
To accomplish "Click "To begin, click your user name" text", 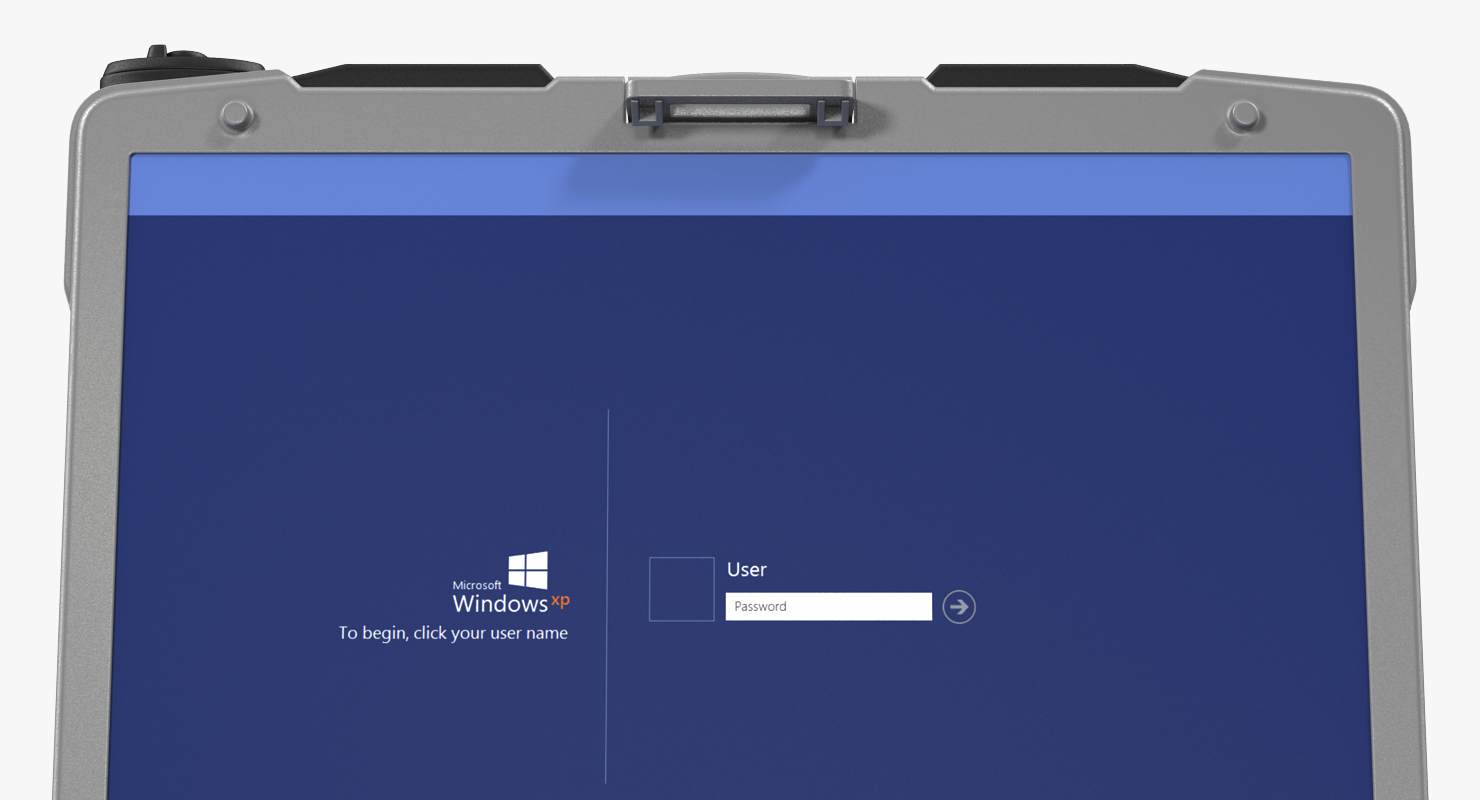I will 453,633.
